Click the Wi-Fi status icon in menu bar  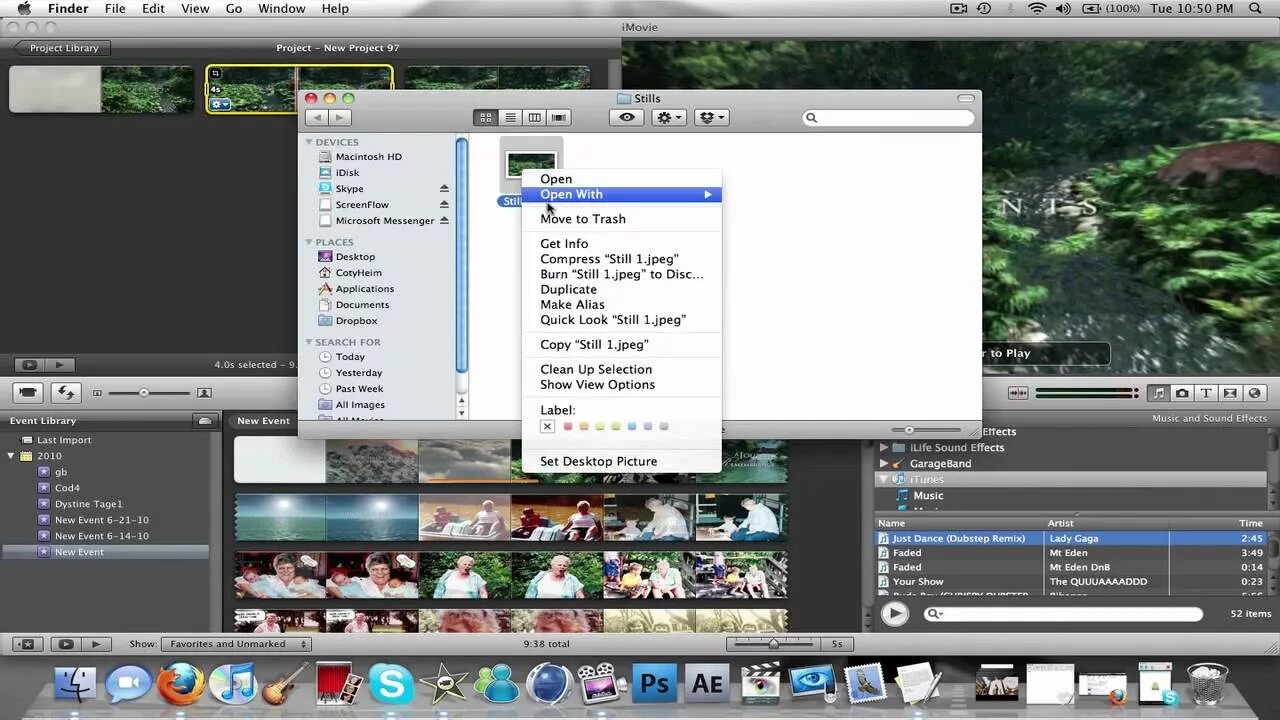point(1037,8)
